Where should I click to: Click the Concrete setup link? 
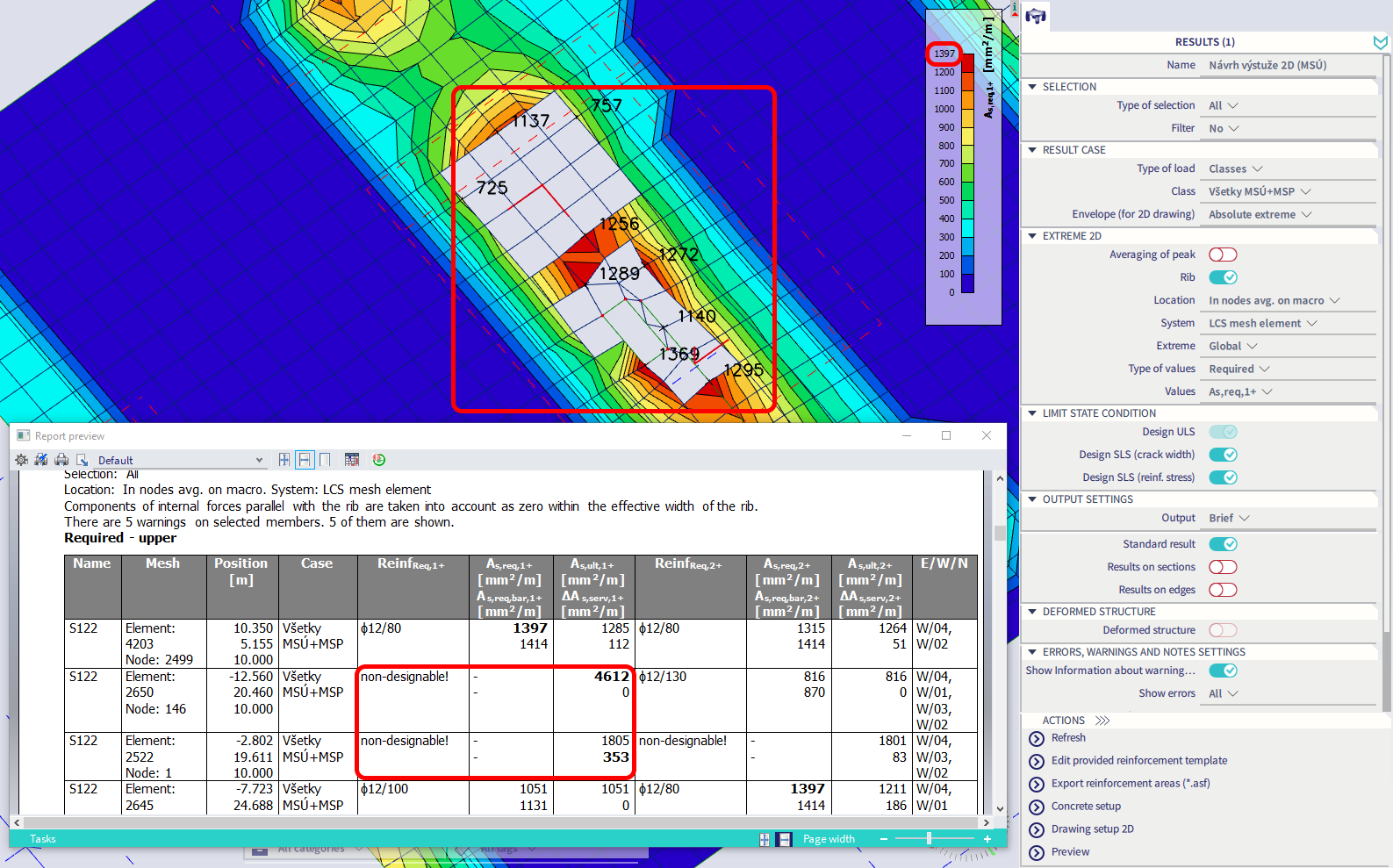1086,807
